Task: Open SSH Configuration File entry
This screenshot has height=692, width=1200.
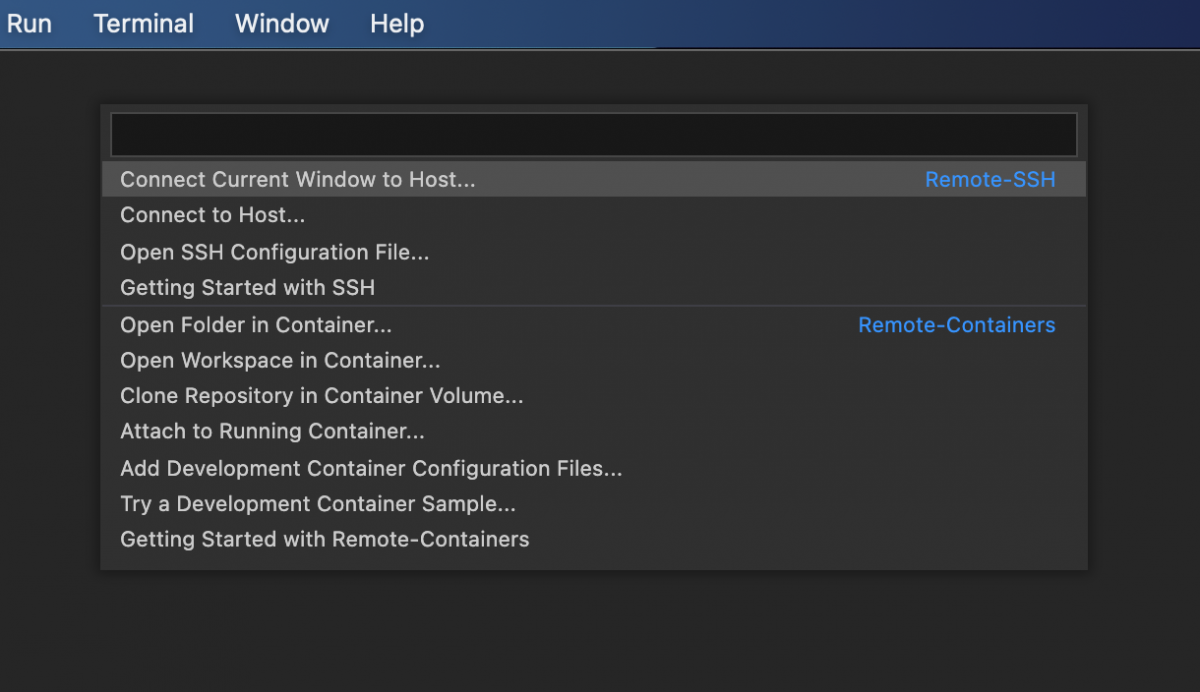Action: pyautogui.click(x=274, y=252)
